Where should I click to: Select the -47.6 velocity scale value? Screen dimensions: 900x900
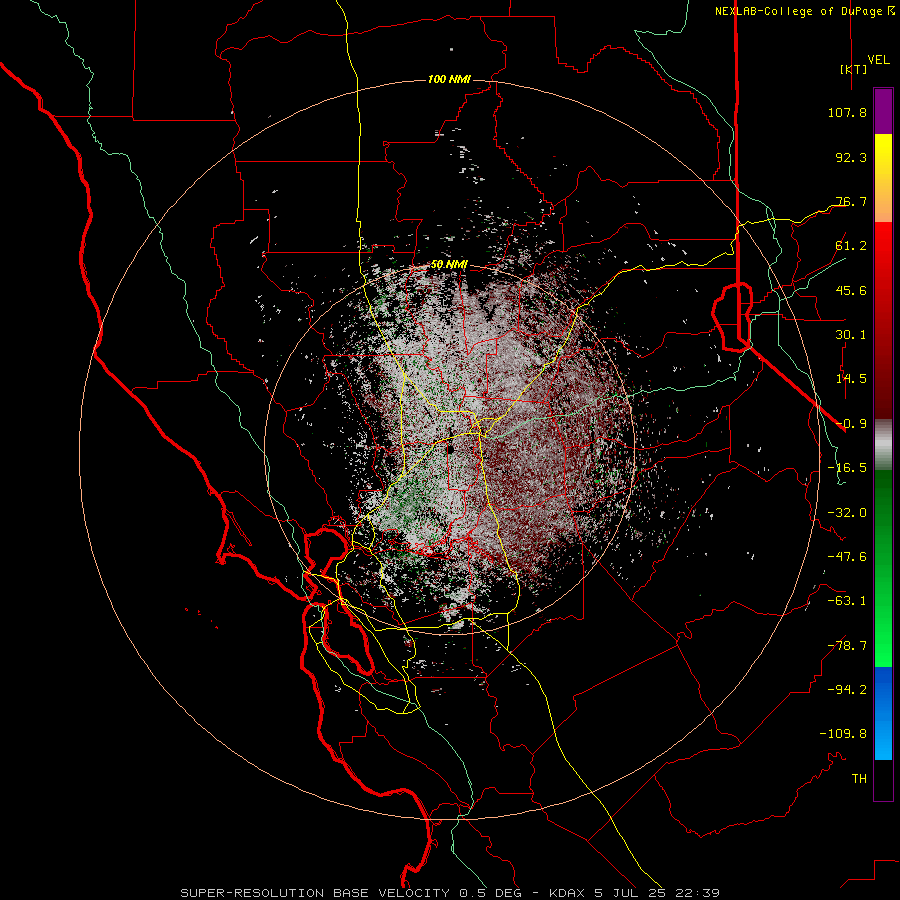click(x=847, y=556)
